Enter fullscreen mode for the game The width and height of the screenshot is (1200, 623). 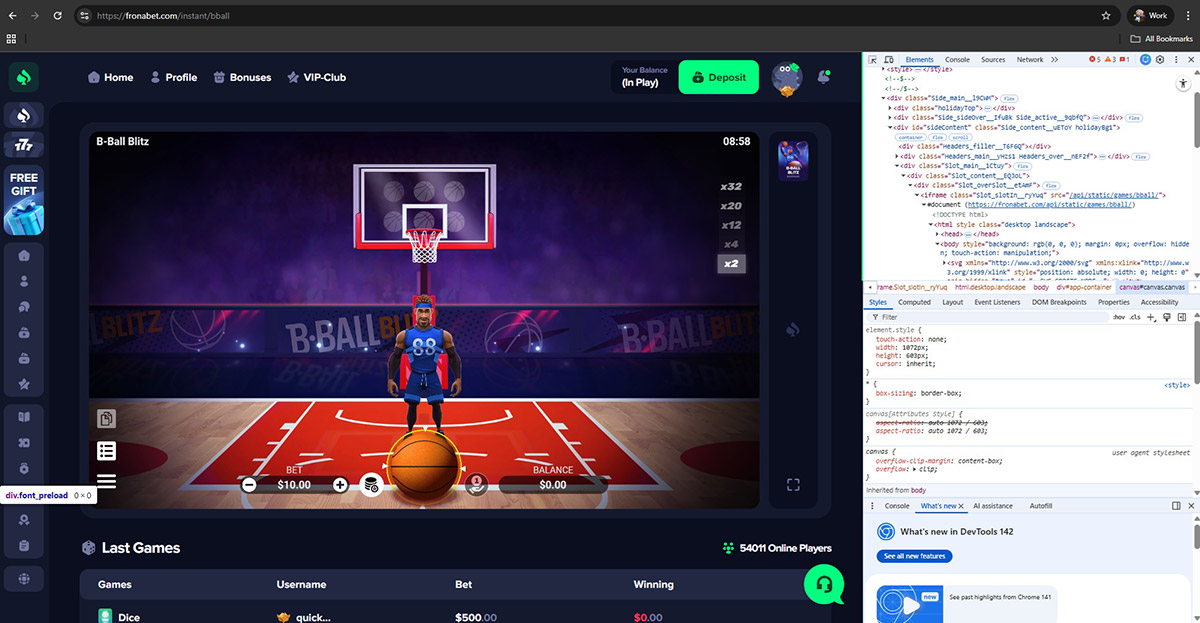[x=793, y=485]
